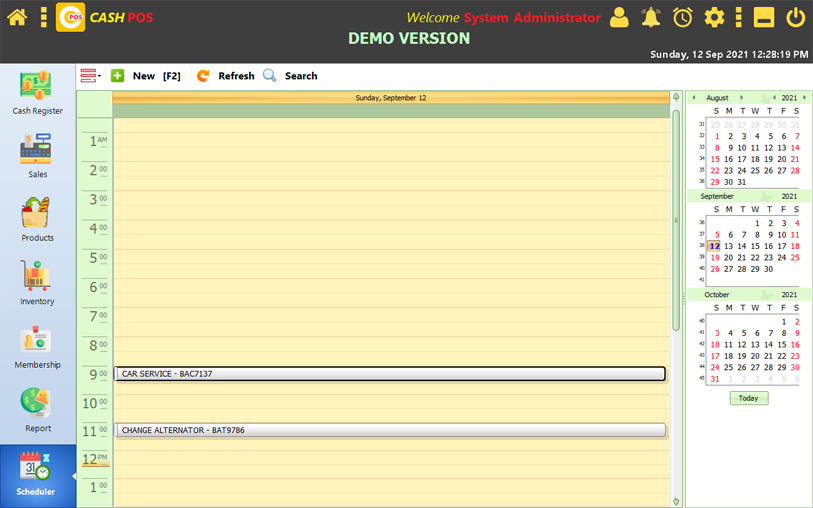Image resolution: width=813 pixels, height=508 pixels.
Task: Click the Cash POS logo
Action: tap(71, 17)
